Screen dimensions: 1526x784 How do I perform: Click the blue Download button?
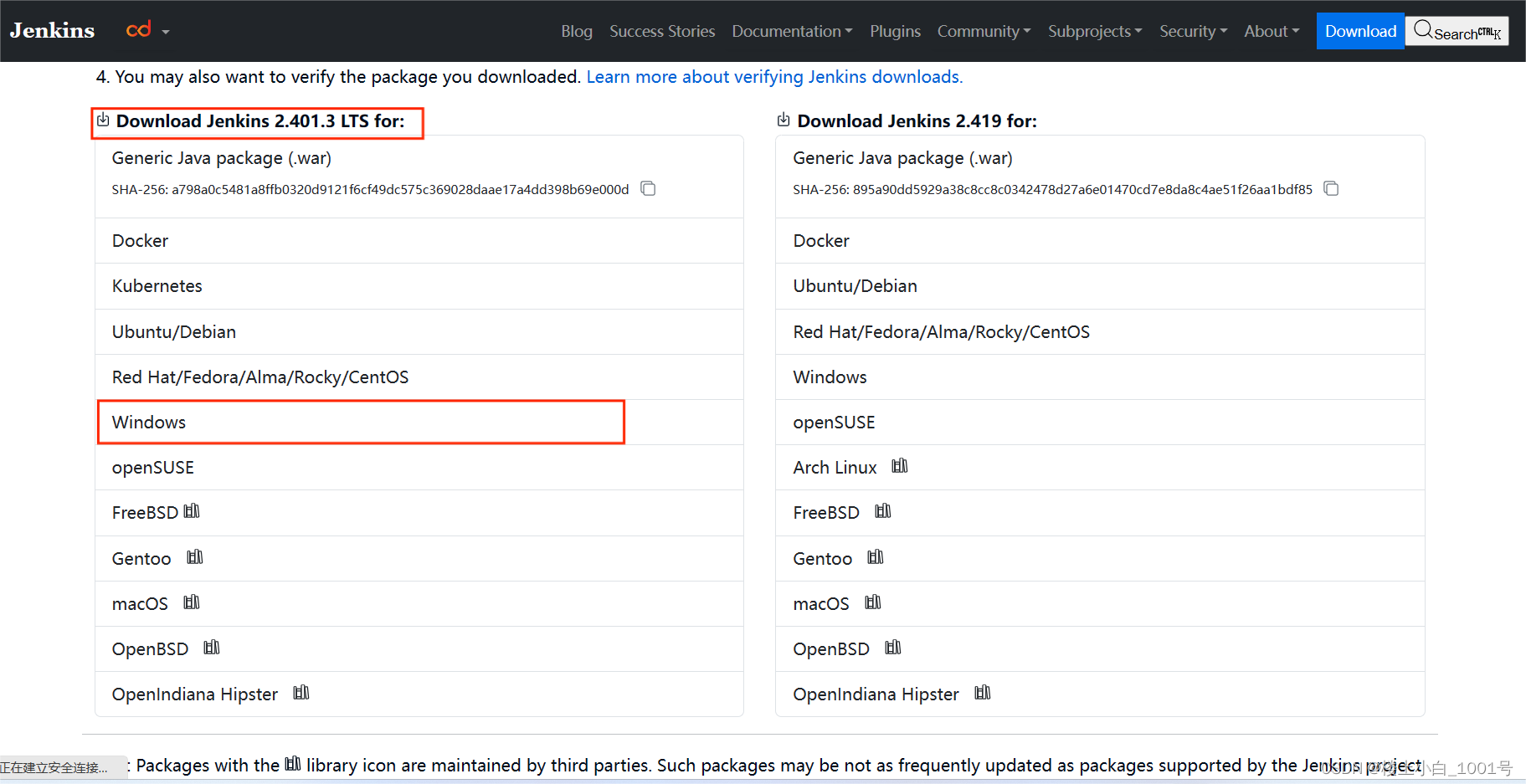pyautogui.click(x=1360, y=31)
